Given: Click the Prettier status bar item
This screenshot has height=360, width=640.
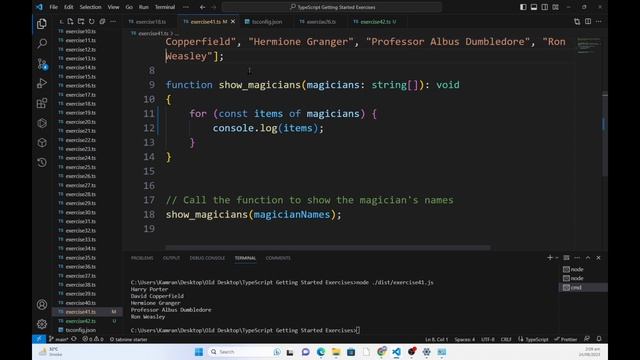Looking at the screenshot, I should pyautogui.click(x=566, y=339).
